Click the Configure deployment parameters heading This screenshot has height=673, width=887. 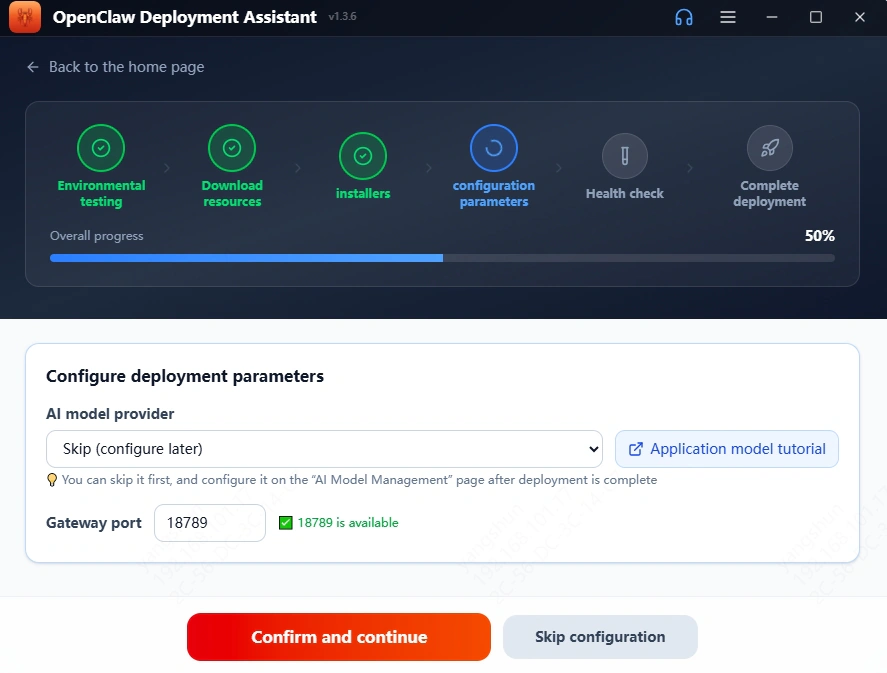click(185, 376)
